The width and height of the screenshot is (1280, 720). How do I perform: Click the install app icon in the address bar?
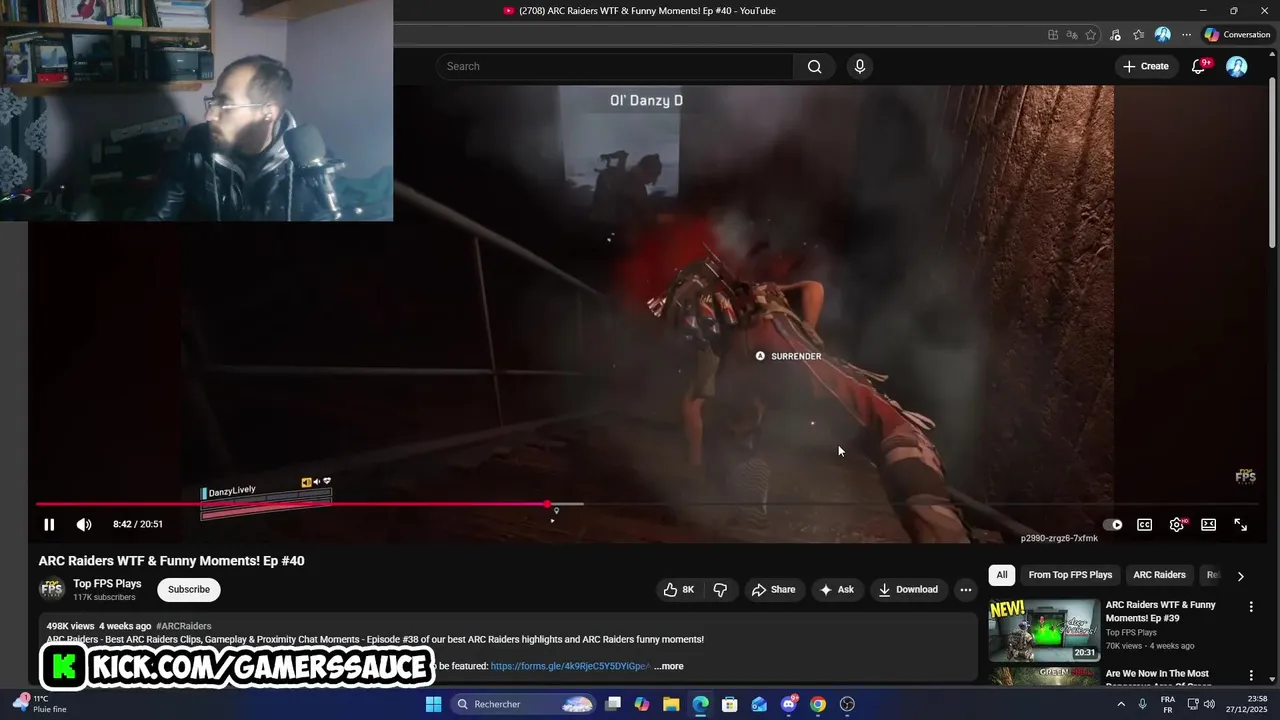pos(1053,35)
